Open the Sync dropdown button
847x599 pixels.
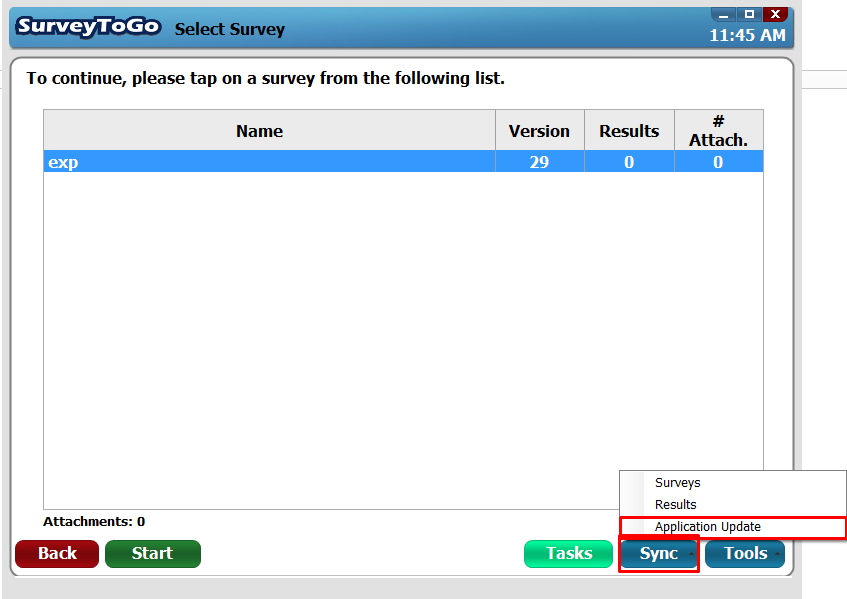coord(659,554)
